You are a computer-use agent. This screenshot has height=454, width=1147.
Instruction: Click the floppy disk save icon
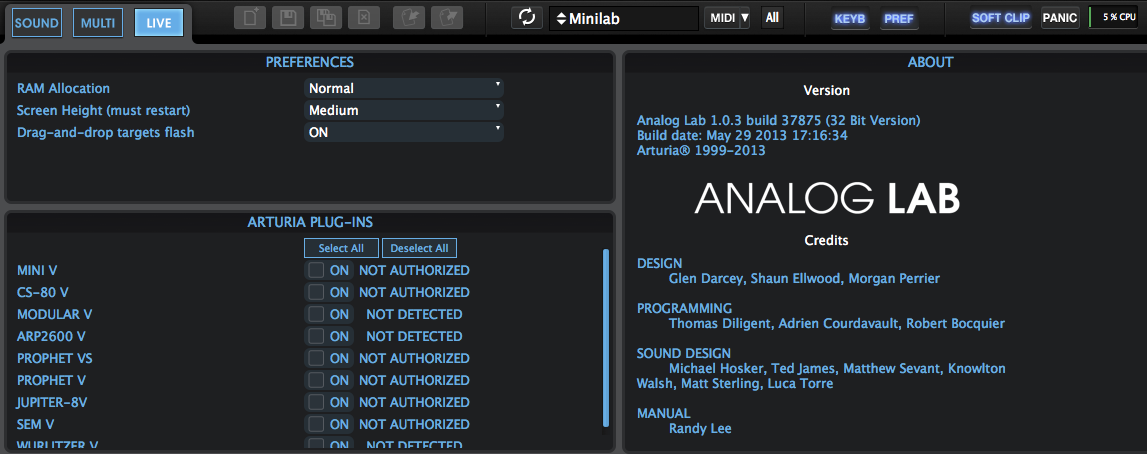[x=287, y=18]
